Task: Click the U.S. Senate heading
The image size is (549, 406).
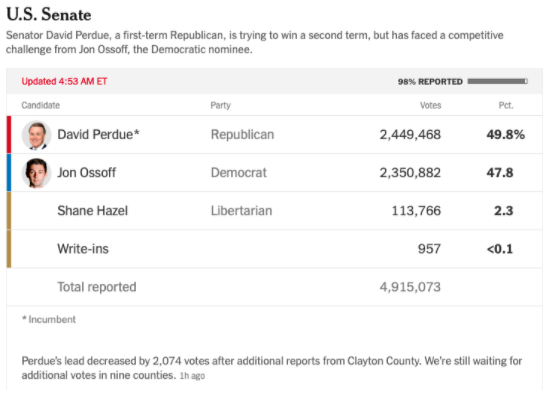Action: click(49, 15)
